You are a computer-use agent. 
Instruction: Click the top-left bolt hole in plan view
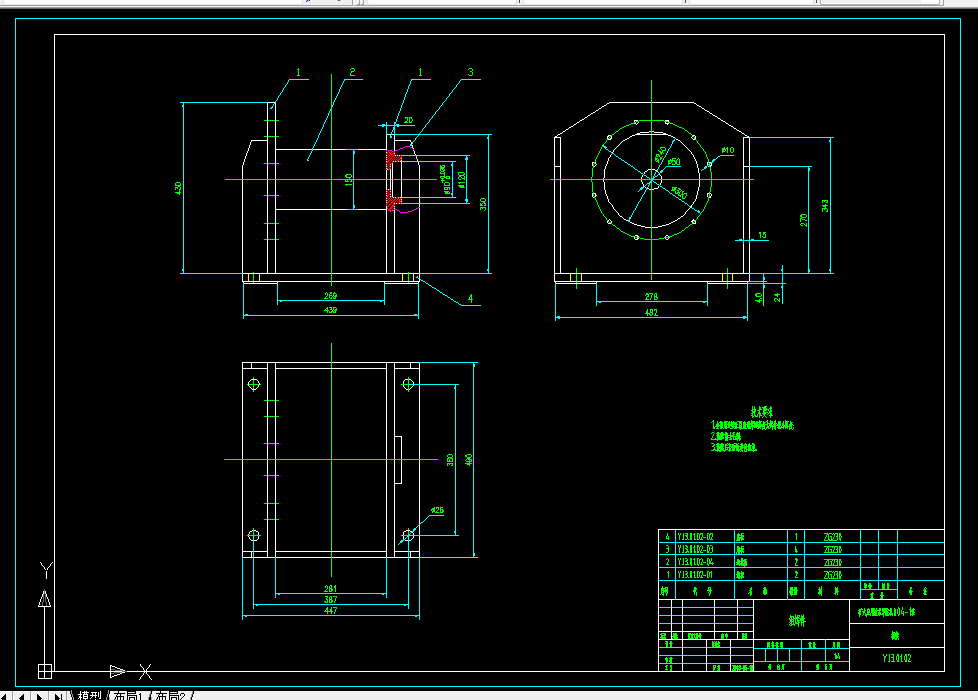[254, 384]
